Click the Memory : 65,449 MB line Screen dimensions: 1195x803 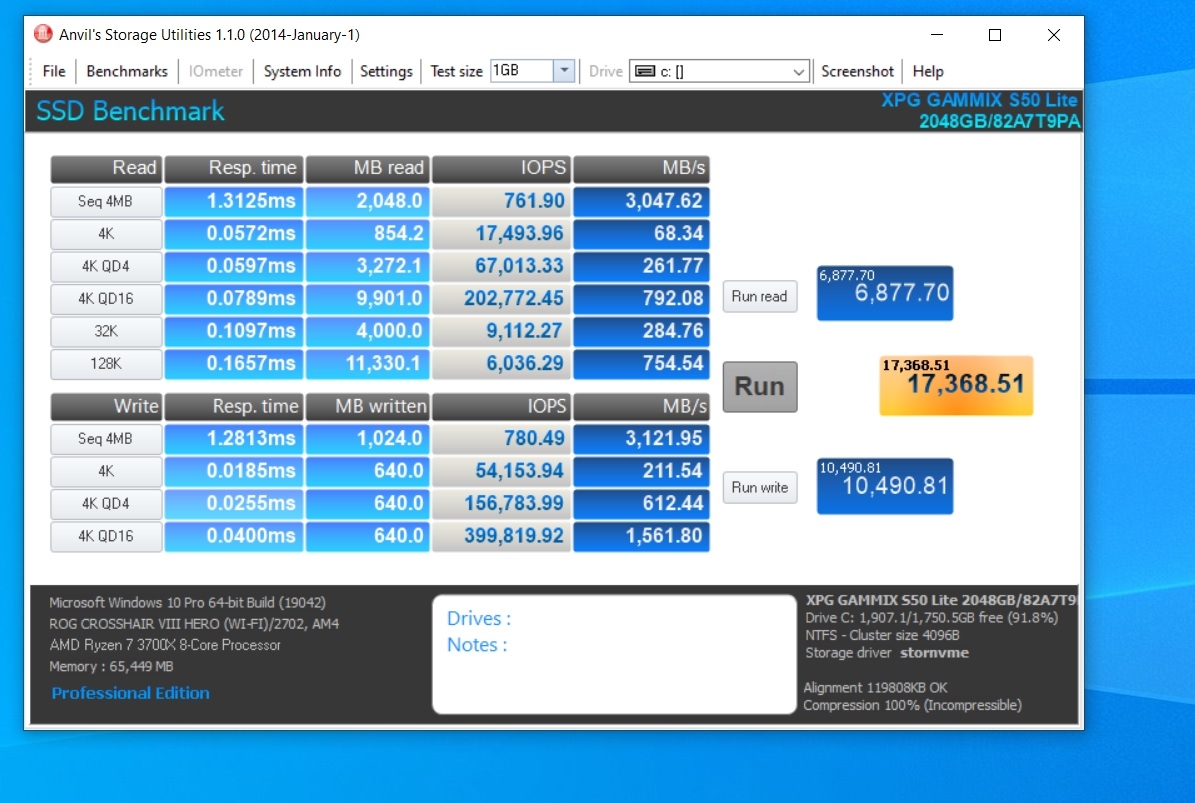(x=111, y=667)
